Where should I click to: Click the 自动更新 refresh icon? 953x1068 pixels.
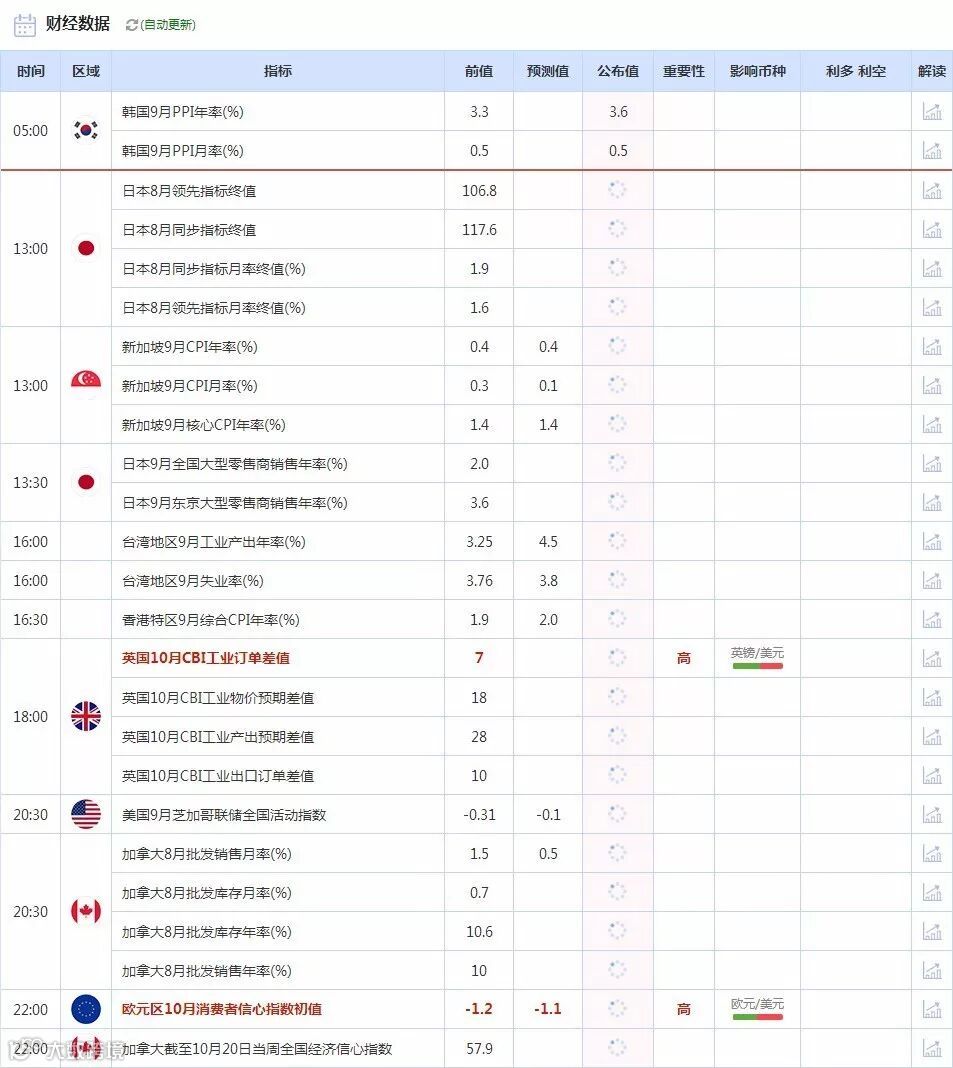coord(132,25)
